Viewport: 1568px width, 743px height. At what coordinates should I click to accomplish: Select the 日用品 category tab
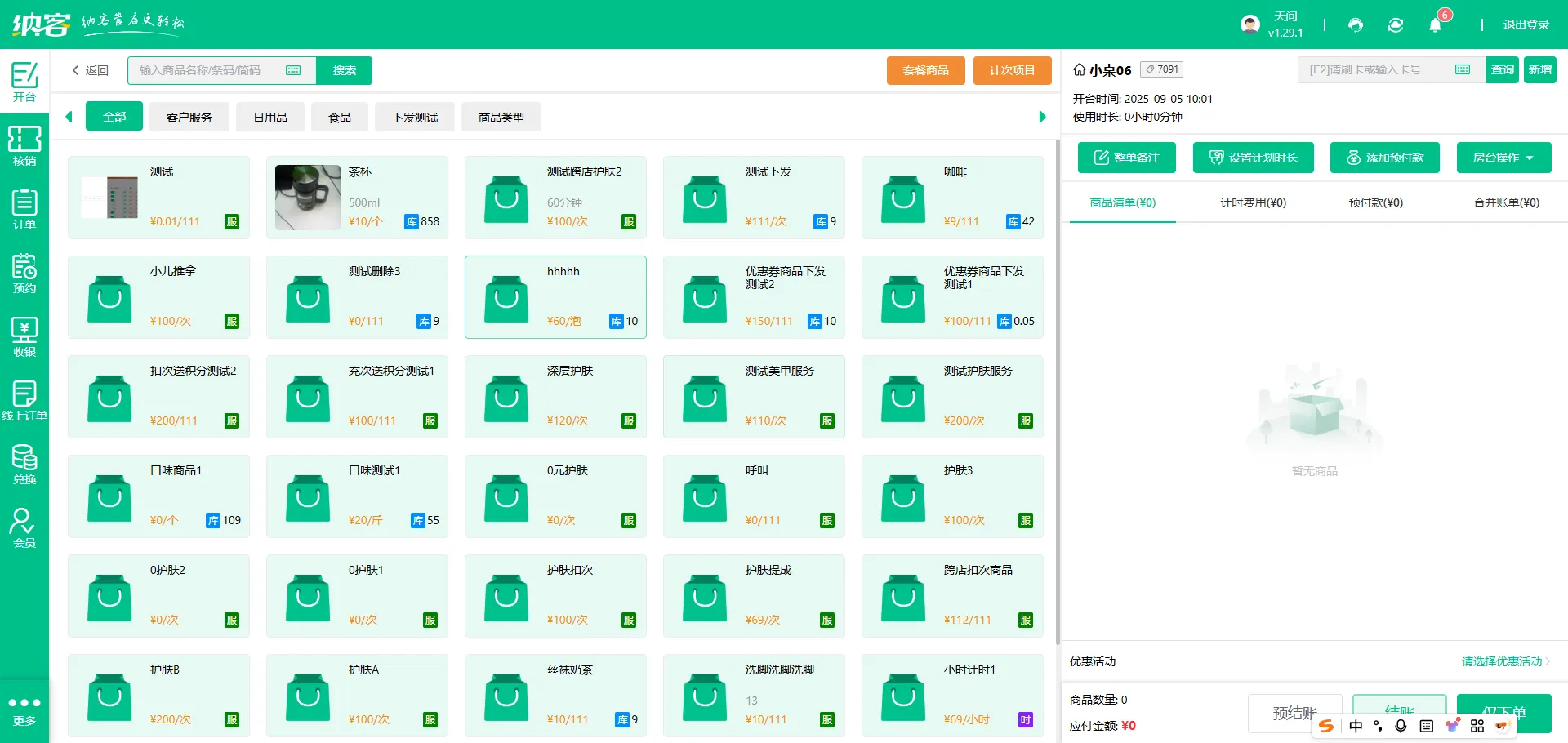270,118
